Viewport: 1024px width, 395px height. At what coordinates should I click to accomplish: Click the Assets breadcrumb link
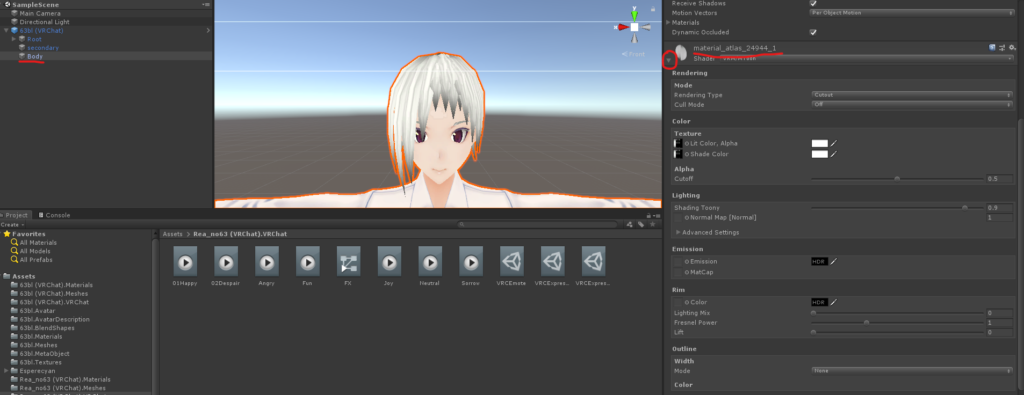(x=172, y=234)
